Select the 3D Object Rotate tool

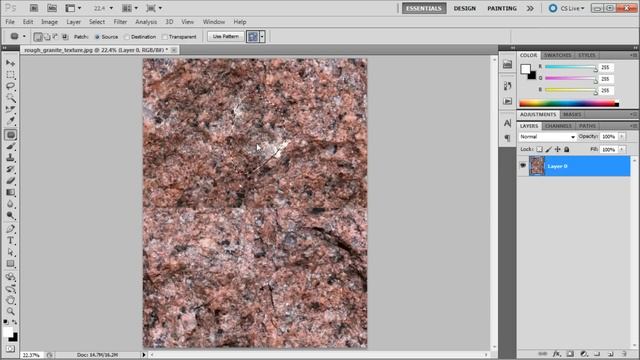(x=11, y=278)
